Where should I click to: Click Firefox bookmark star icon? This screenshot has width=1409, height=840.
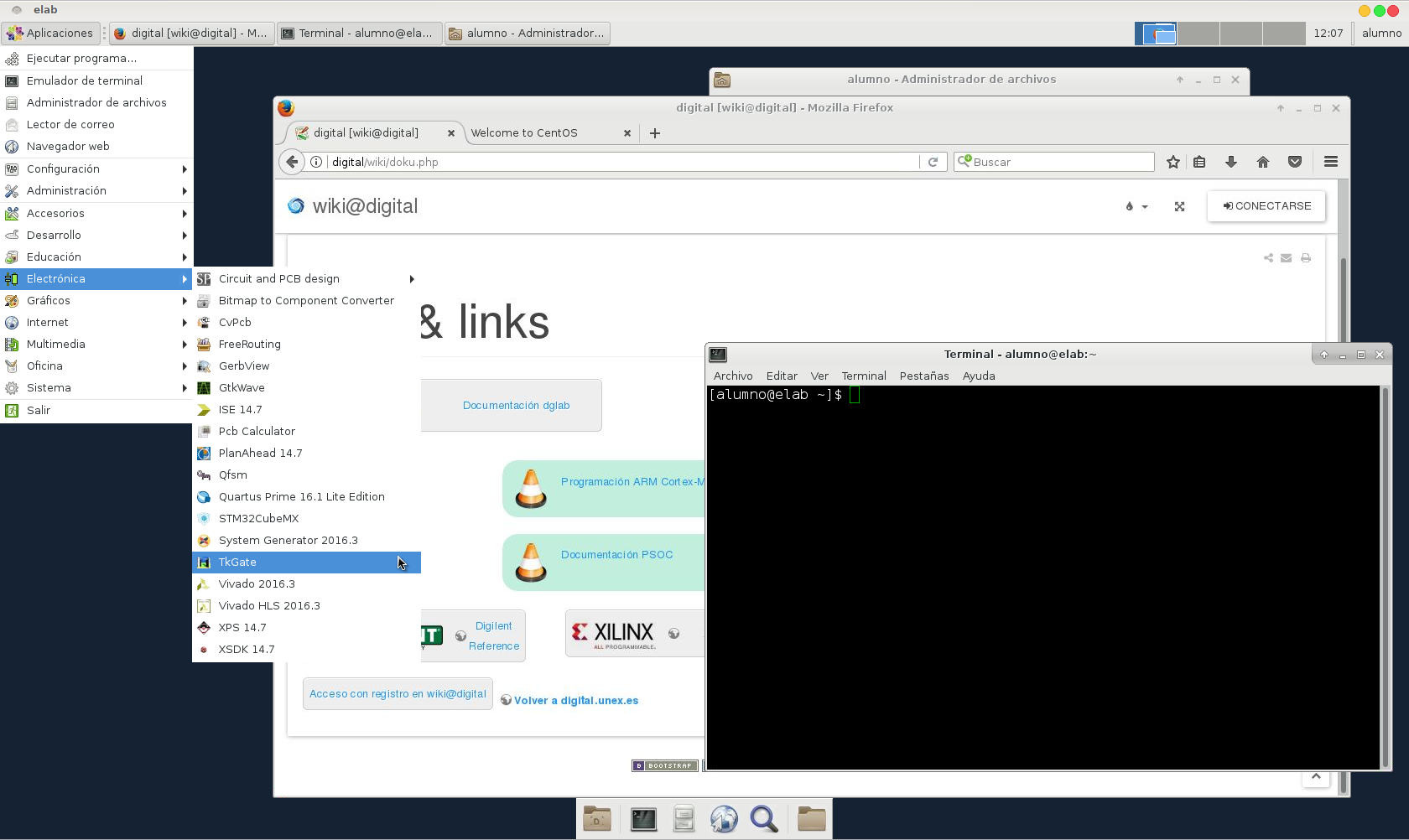click(1172, 162)
